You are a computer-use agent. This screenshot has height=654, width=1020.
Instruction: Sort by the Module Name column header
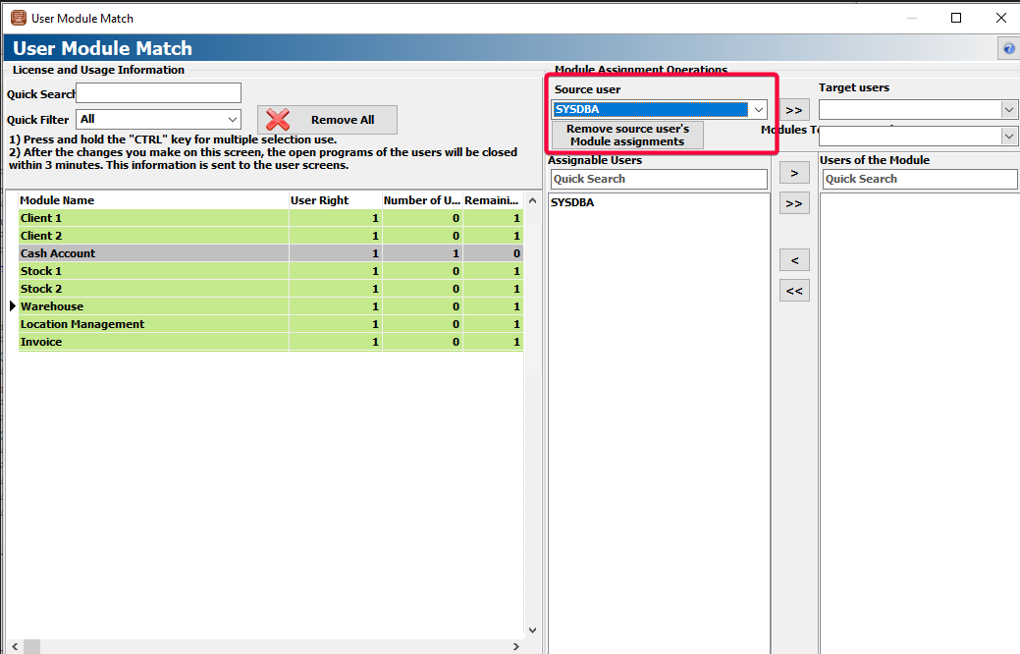[150, 200]
